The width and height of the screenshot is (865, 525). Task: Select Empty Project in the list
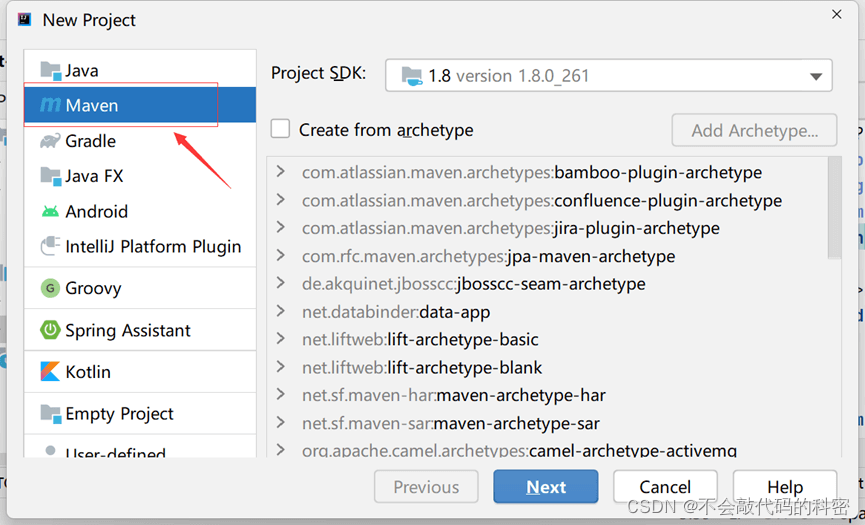[x=119, y=414]
